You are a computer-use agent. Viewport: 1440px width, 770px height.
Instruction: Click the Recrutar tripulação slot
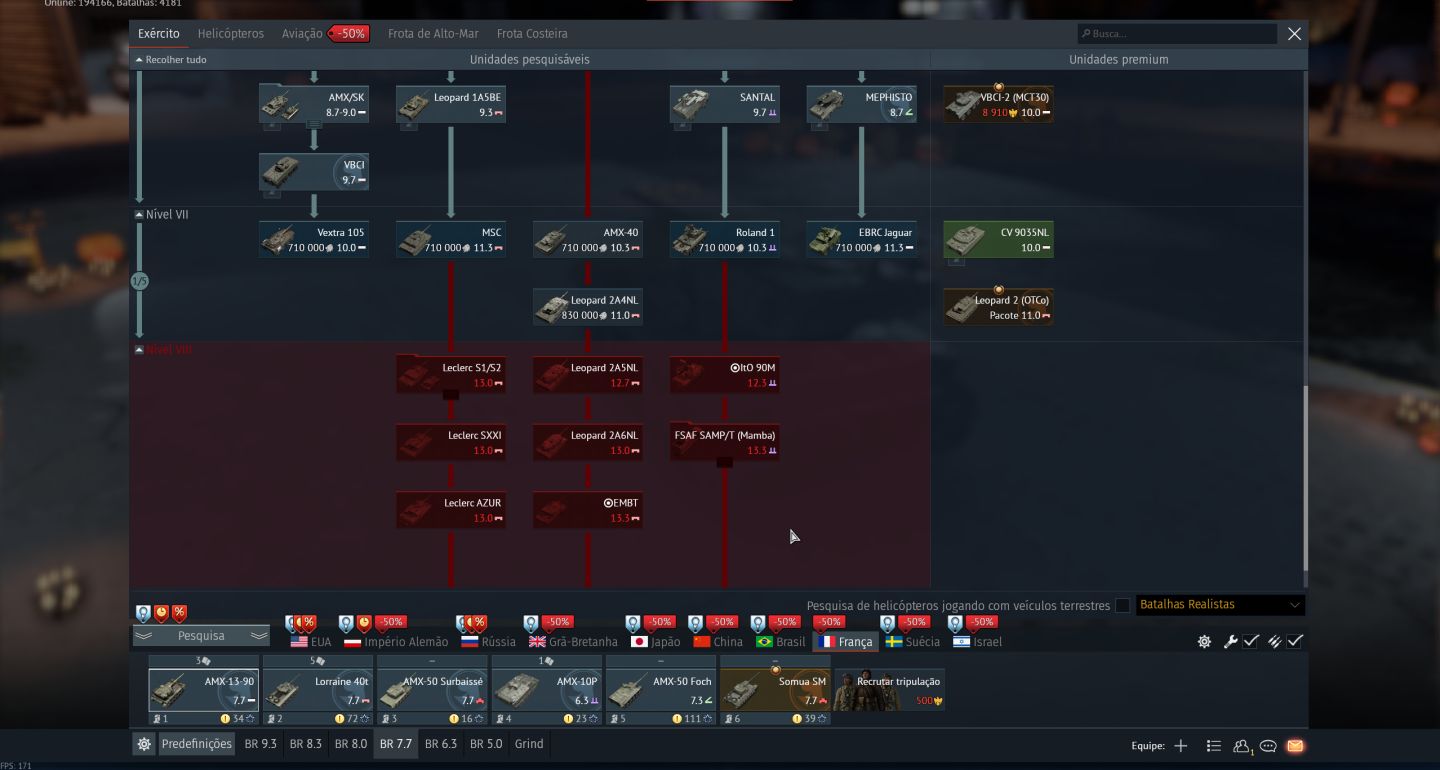[890, 690]
